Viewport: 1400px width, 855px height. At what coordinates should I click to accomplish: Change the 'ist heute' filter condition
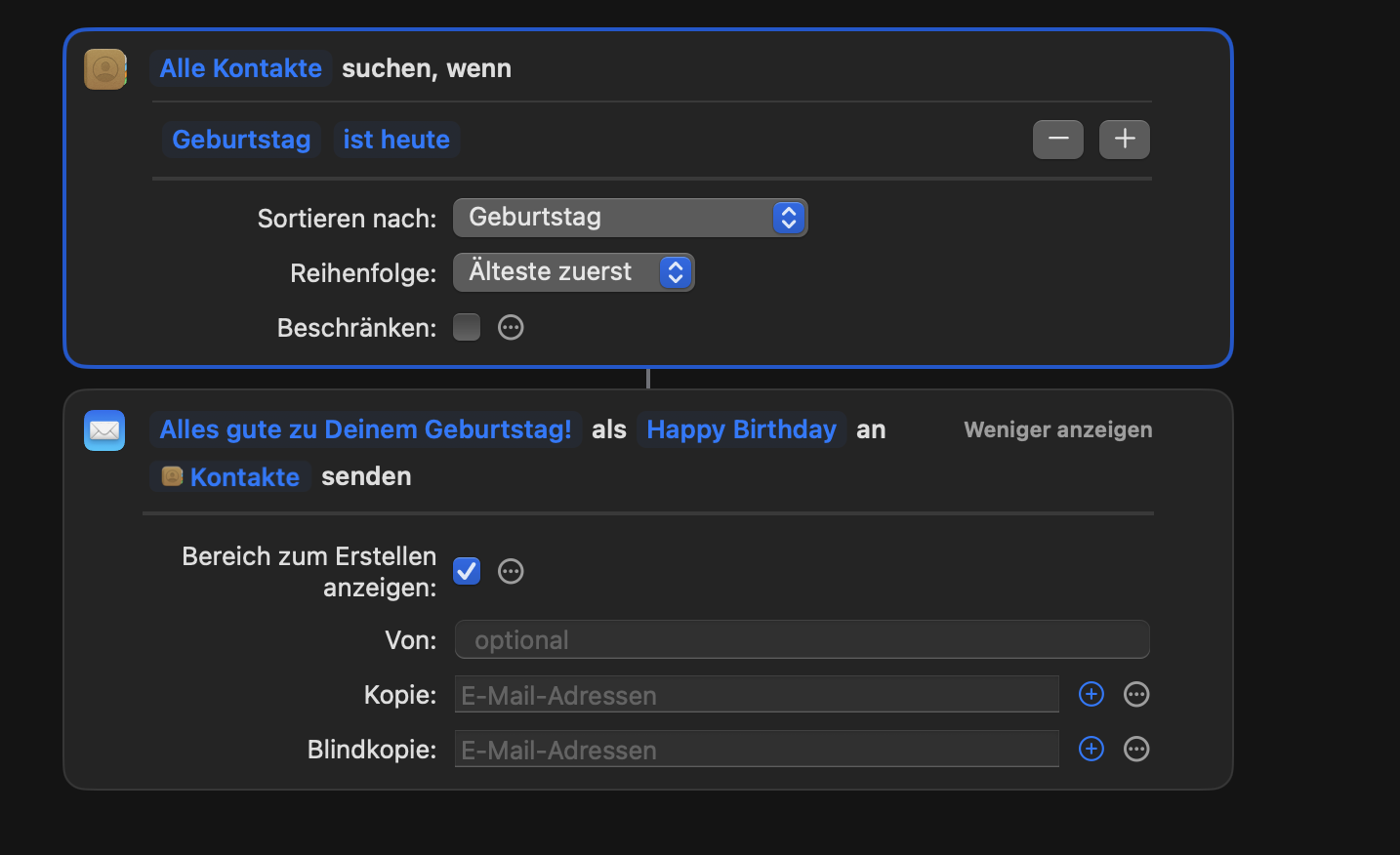click(396, 140)
